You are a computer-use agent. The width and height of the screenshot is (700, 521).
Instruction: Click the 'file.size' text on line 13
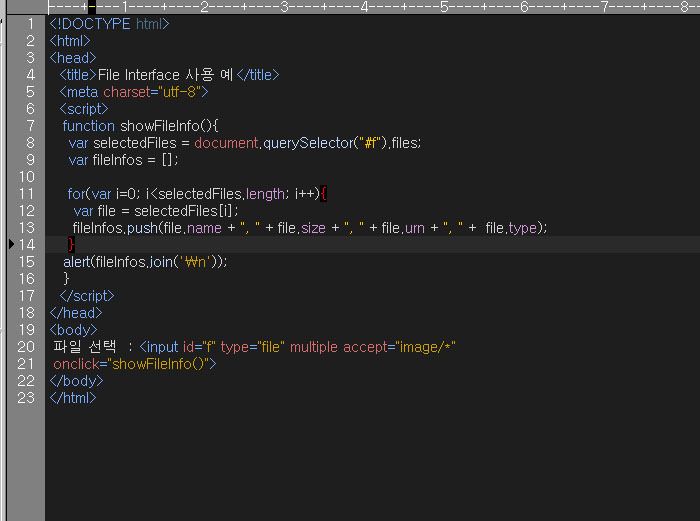(x=301, y=228)
